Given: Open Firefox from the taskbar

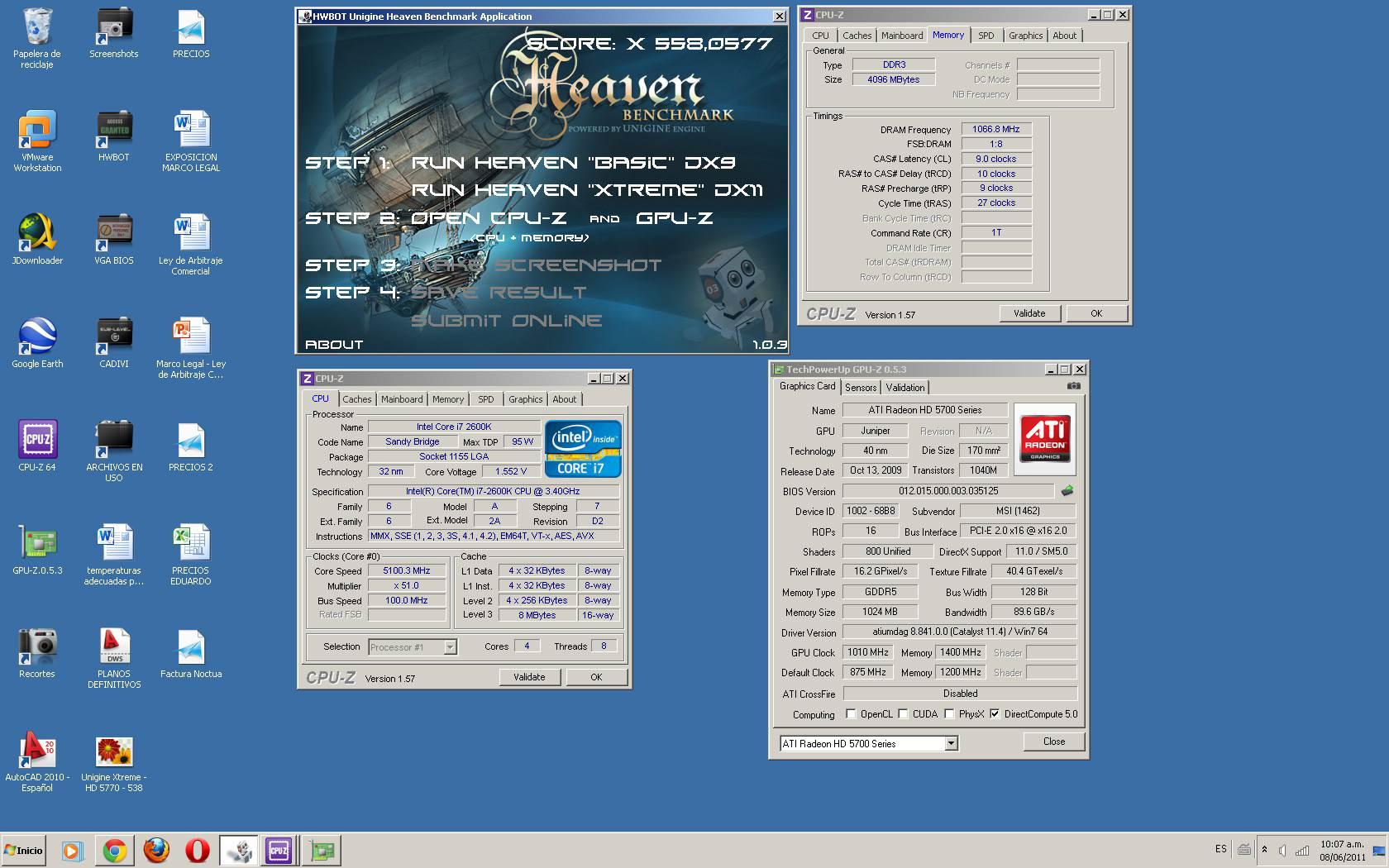Looking at the screenshot, I should 156,850.
